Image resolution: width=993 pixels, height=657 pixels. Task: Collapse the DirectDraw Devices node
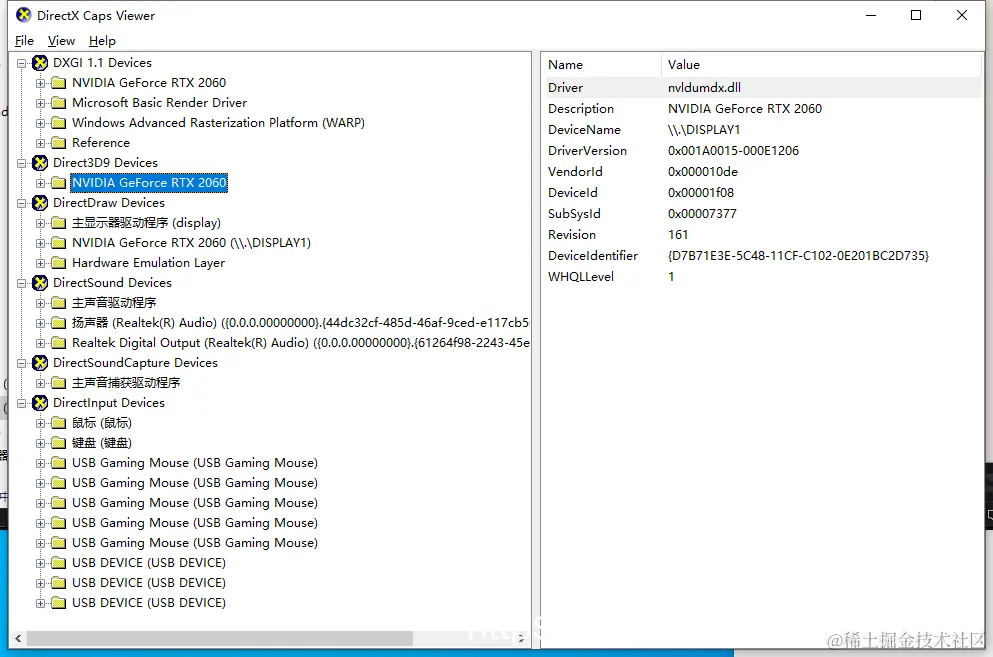[22, 203]
